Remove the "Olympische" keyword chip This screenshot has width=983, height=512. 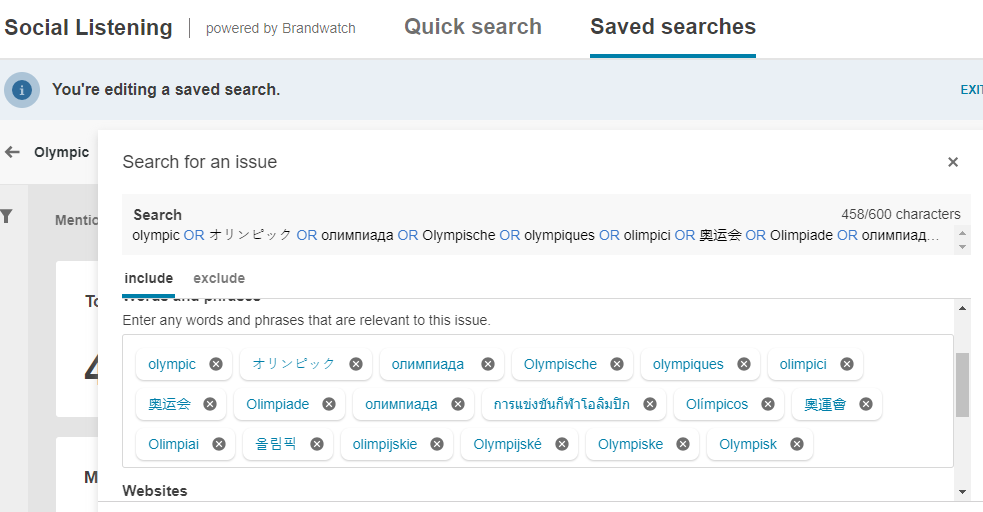click(x=617, y=364)
